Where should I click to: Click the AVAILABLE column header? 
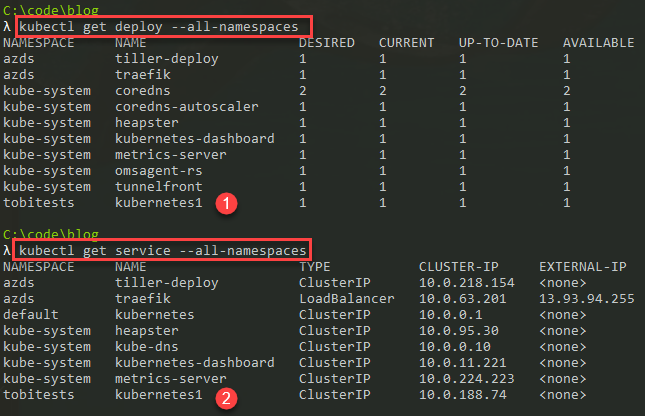[598, 43]
